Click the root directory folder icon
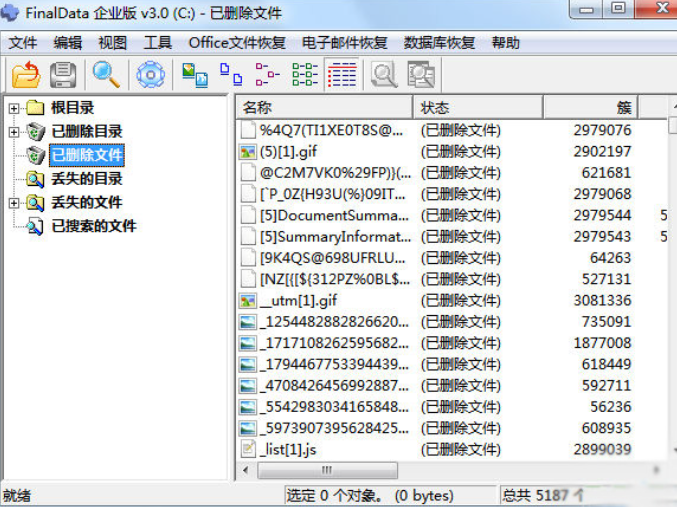This screenshot has height=507, width=677. point(35,108)
